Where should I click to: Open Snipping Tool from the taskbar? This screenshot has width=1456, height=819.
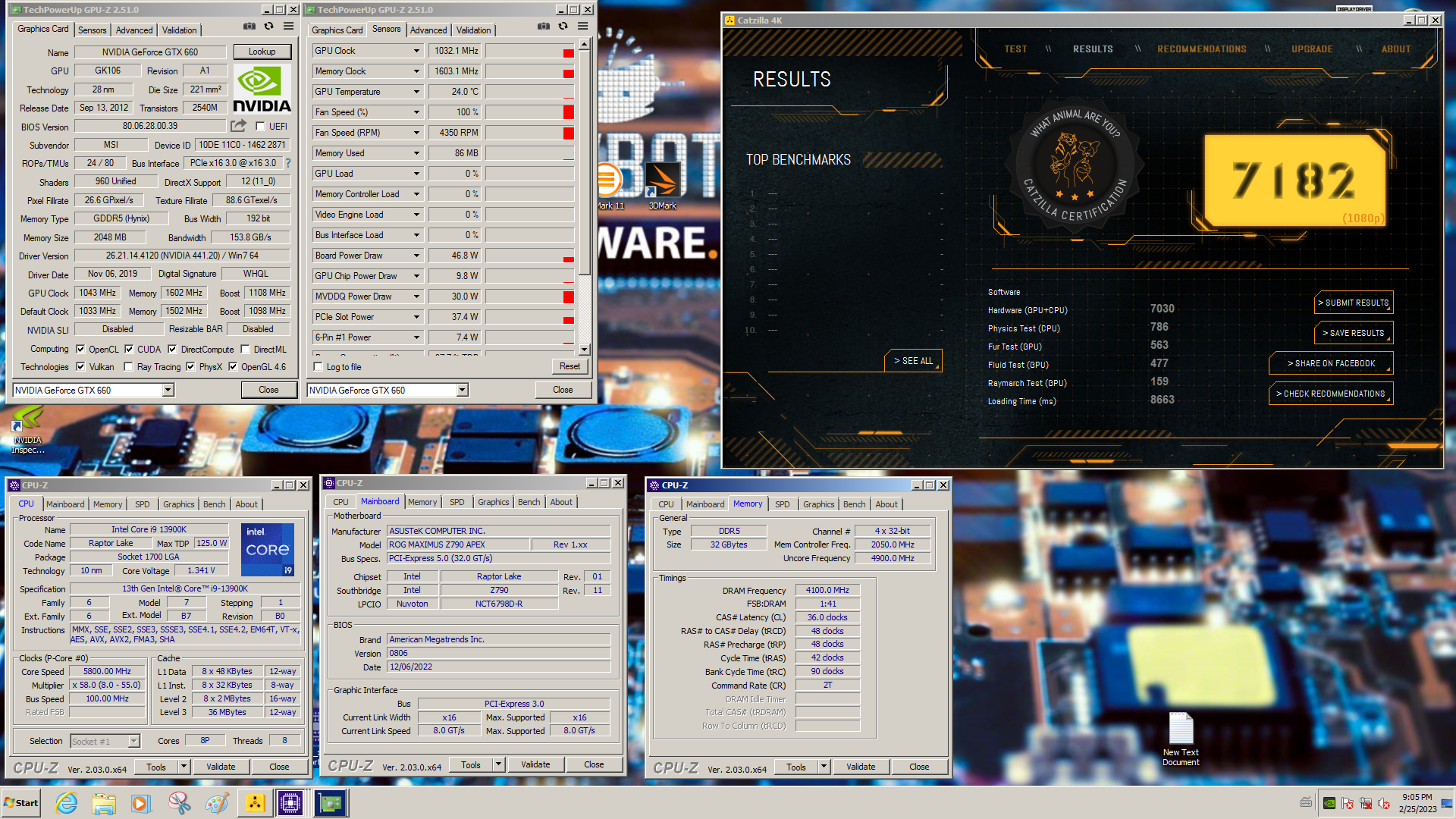point(179,803)
